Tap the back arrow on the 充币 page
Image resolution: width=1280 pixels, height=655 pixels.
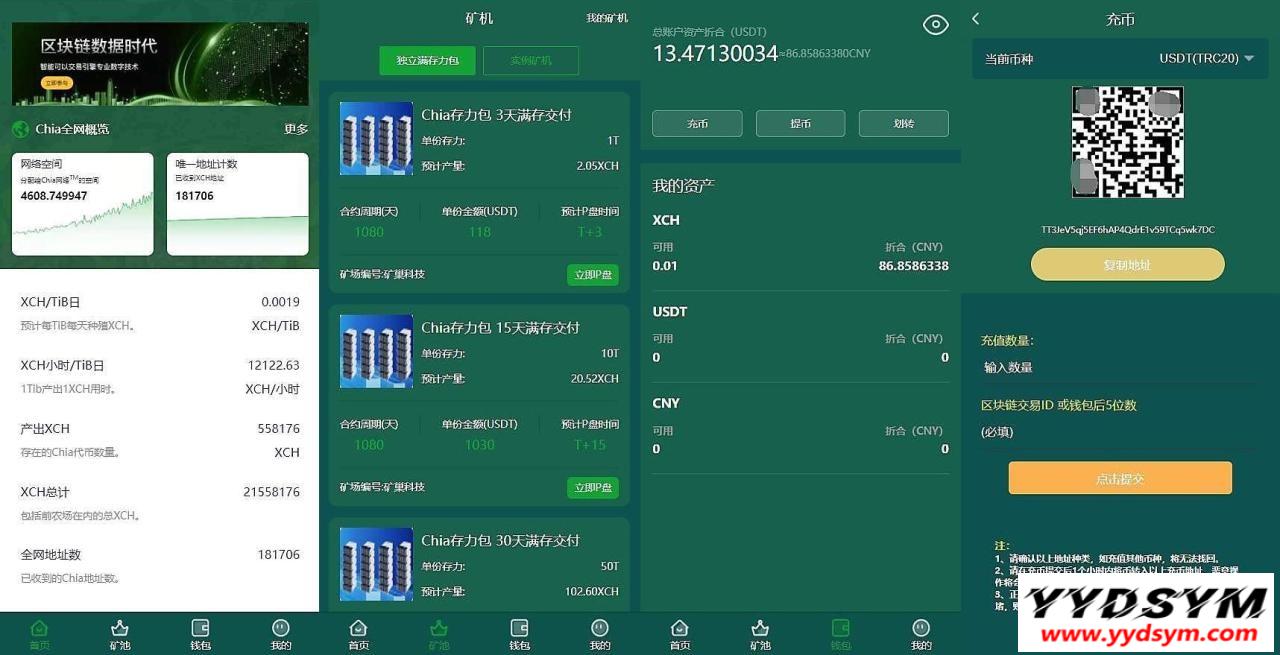pos(976,19)
